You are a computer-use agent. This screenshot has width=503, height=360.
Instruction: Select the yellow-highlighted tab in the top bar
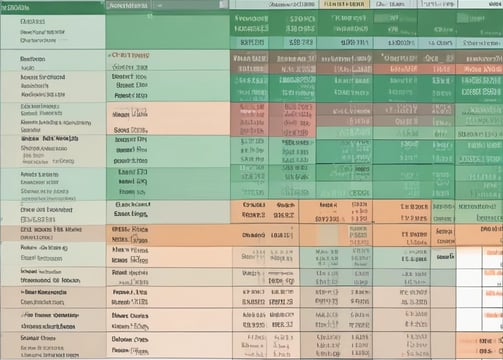coord(344,4)
